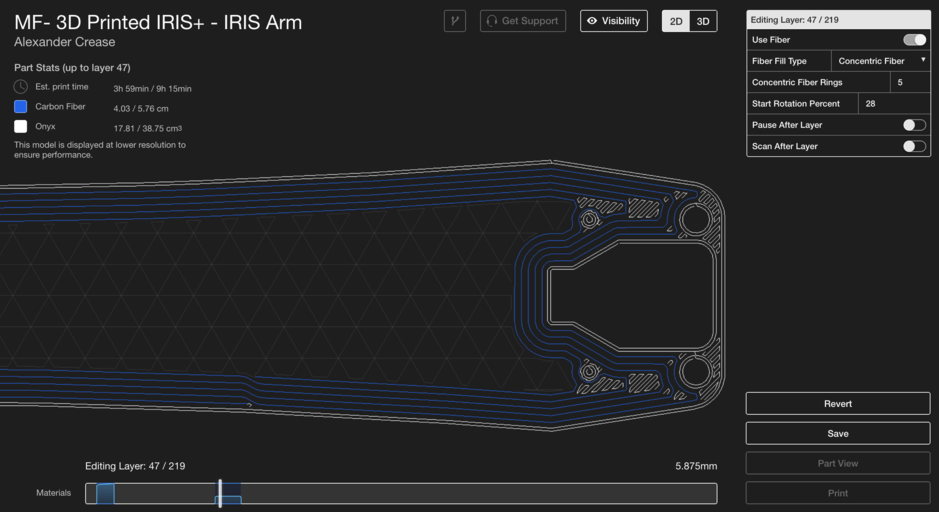Image resolution: width=939 pixels, height=512 pixels.
Task: Open the Fiber Fill Type dropdown
Action: [880, 60]
